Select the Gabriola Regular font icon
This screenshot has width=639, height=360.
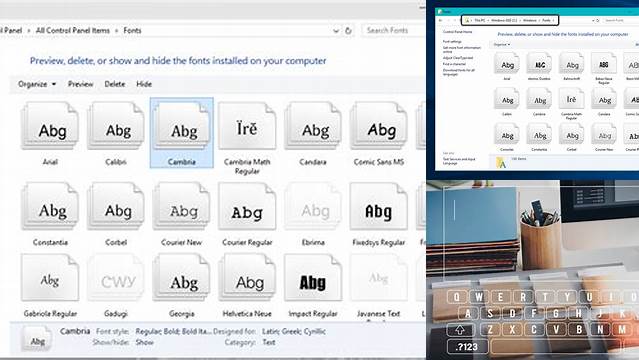pos(50,278)
